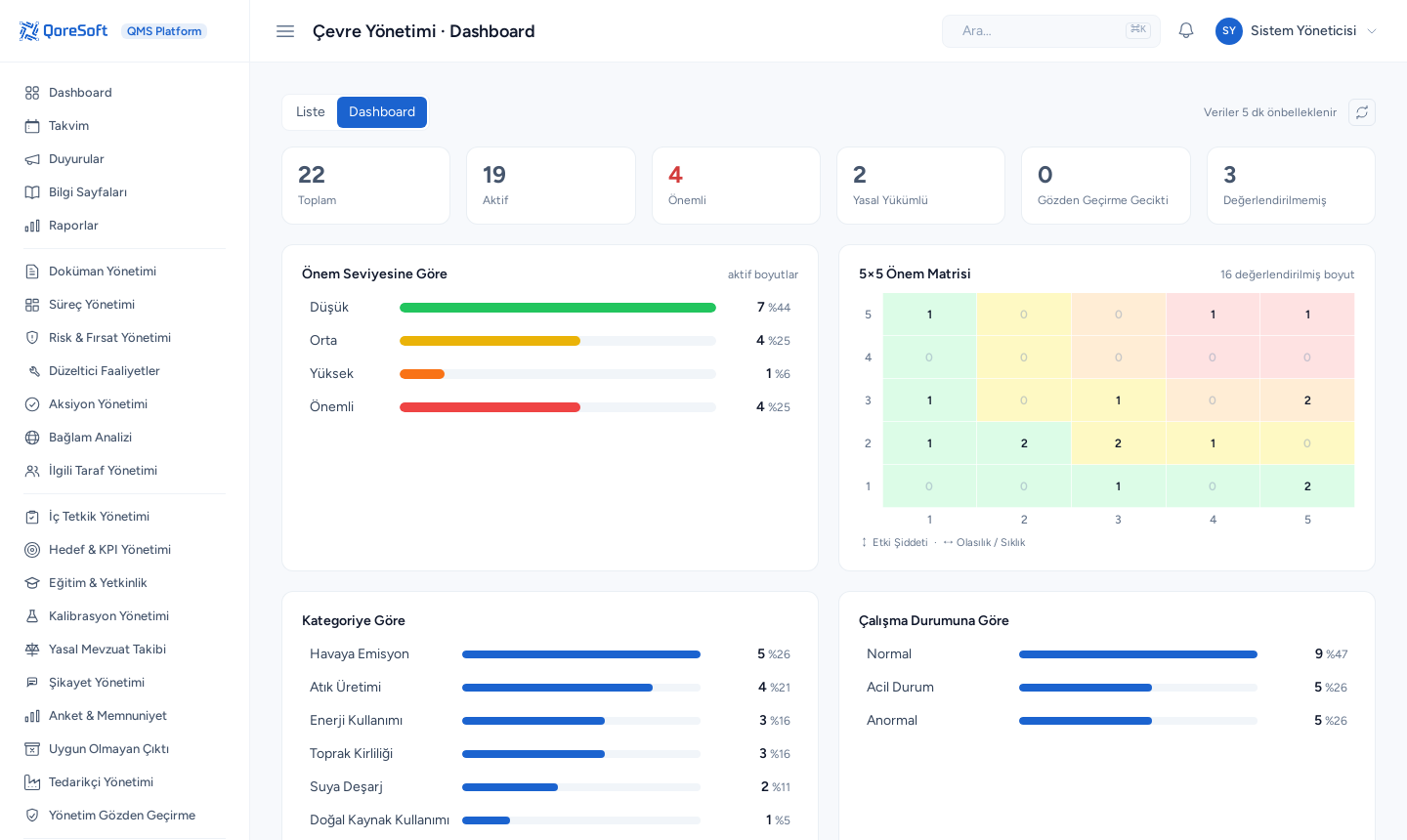Click the Bağlam Analizi globe icon

[x=32, y=438]
